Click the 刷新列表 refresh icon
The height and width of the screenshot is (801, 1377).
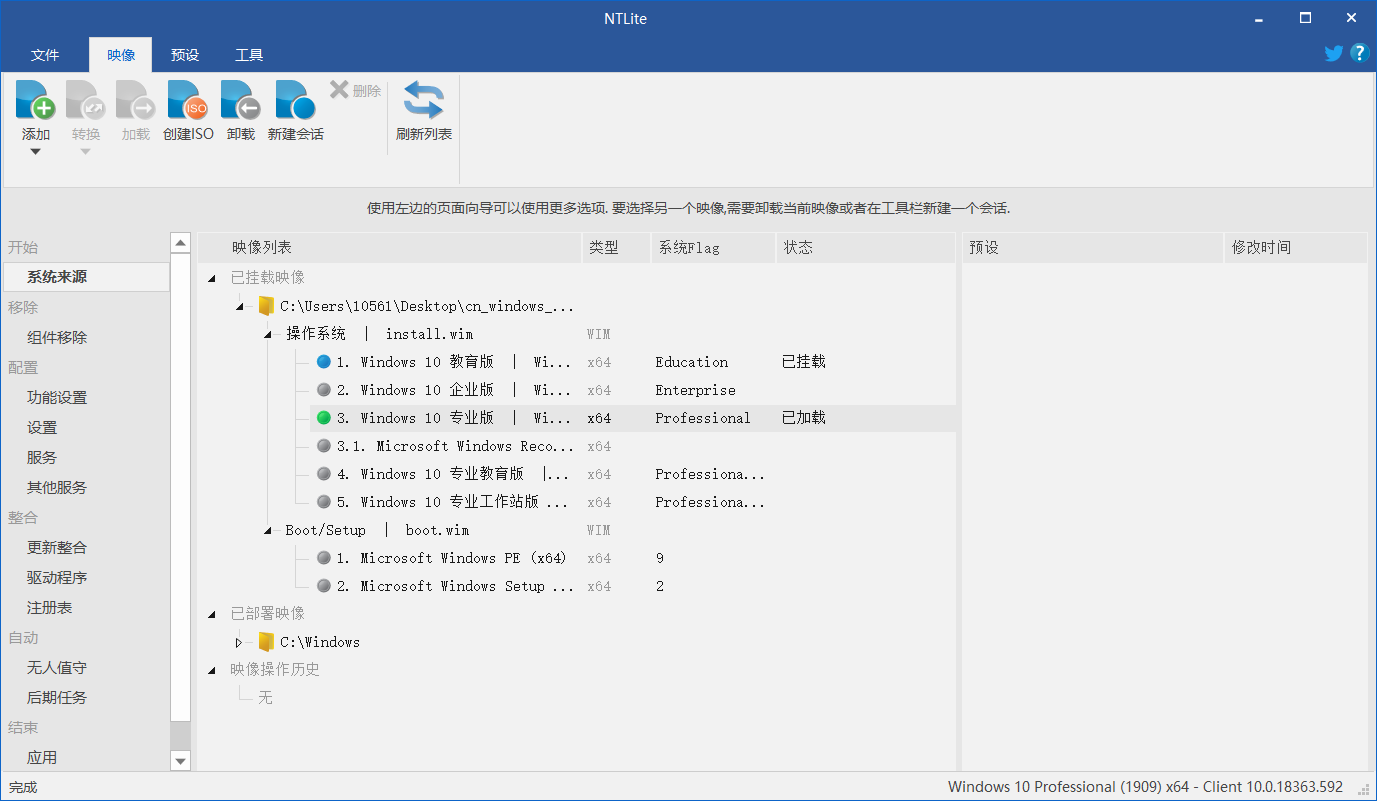click(424, 100)
